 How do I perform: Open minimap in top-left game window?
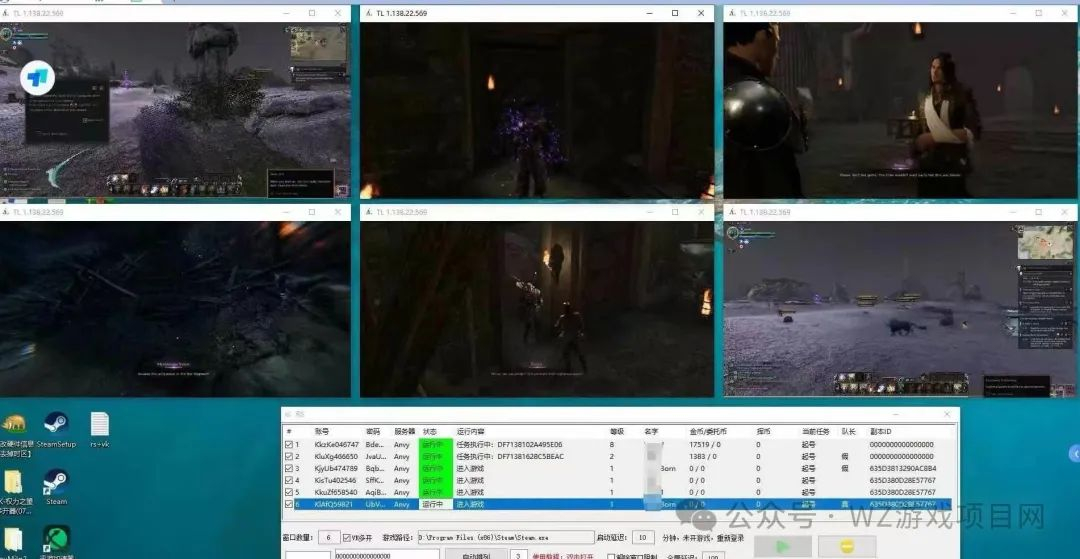point(312,44)
